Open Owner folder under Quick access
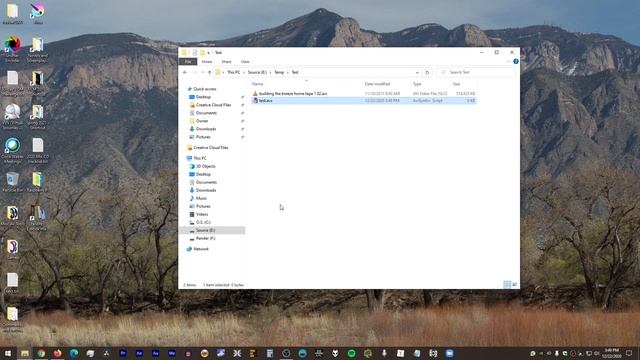The width and height of the screenshot is (640, 360). click(202, 121)
